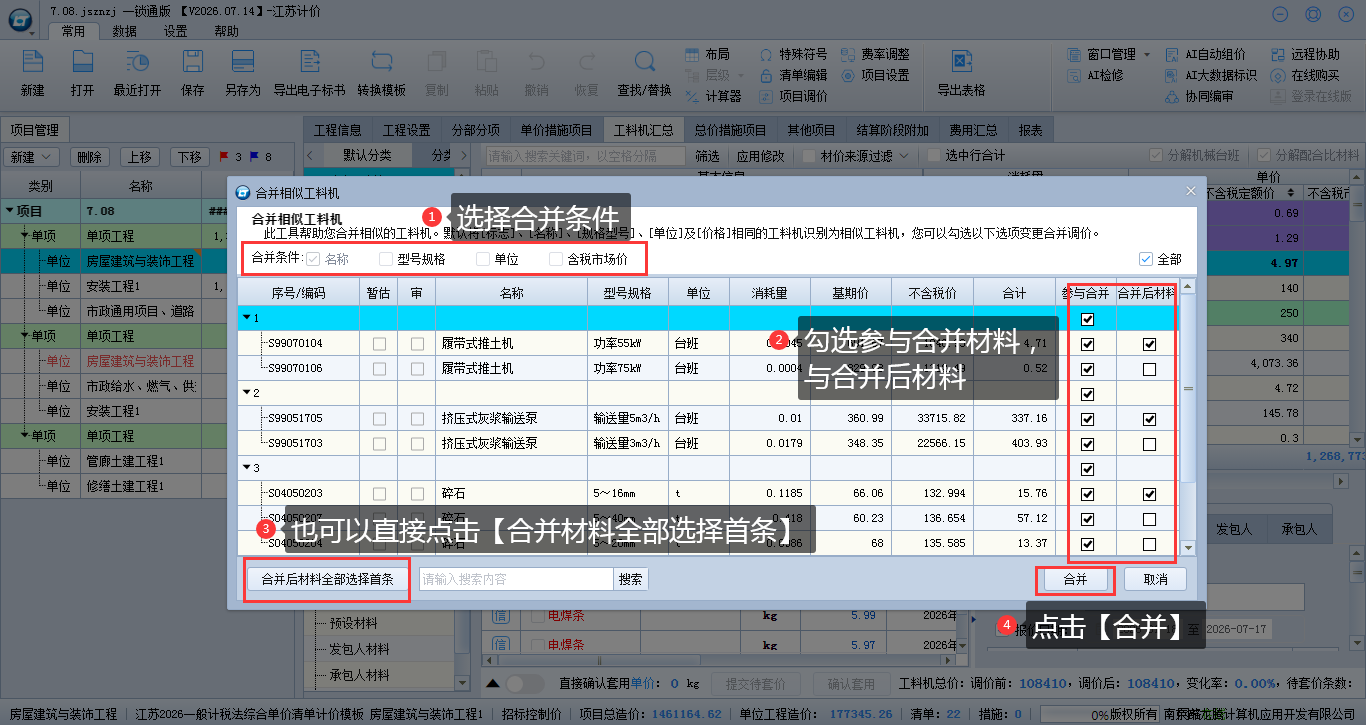Tick the 暂估 checkbox for S99051705

pos(380,419)
